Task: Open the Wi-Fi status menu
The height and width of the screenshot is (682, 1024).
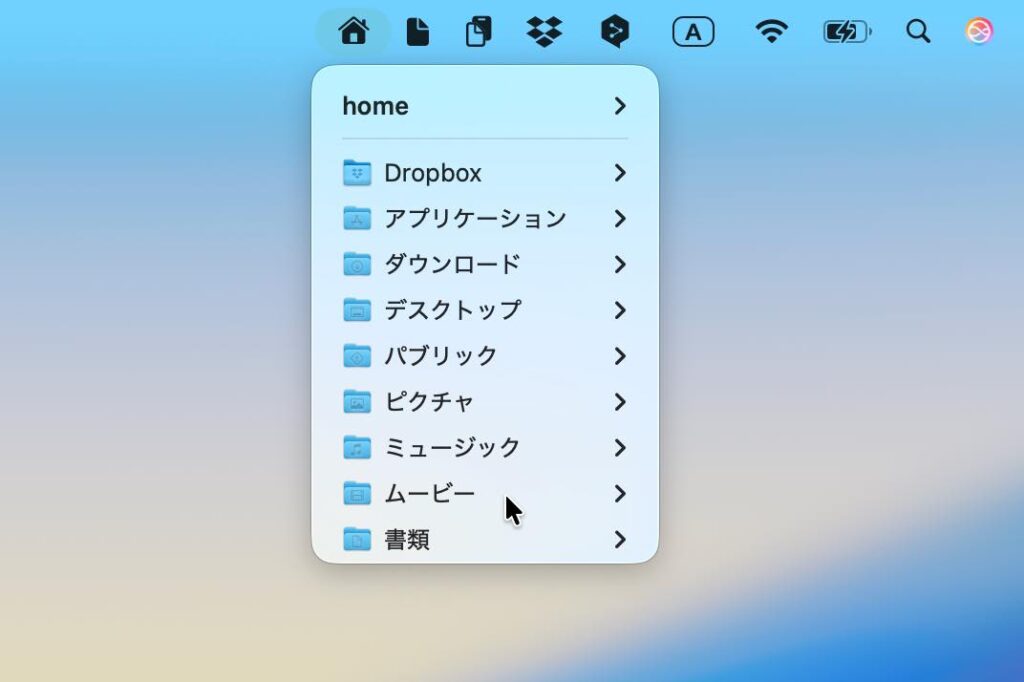Action: tap(771, 32)
